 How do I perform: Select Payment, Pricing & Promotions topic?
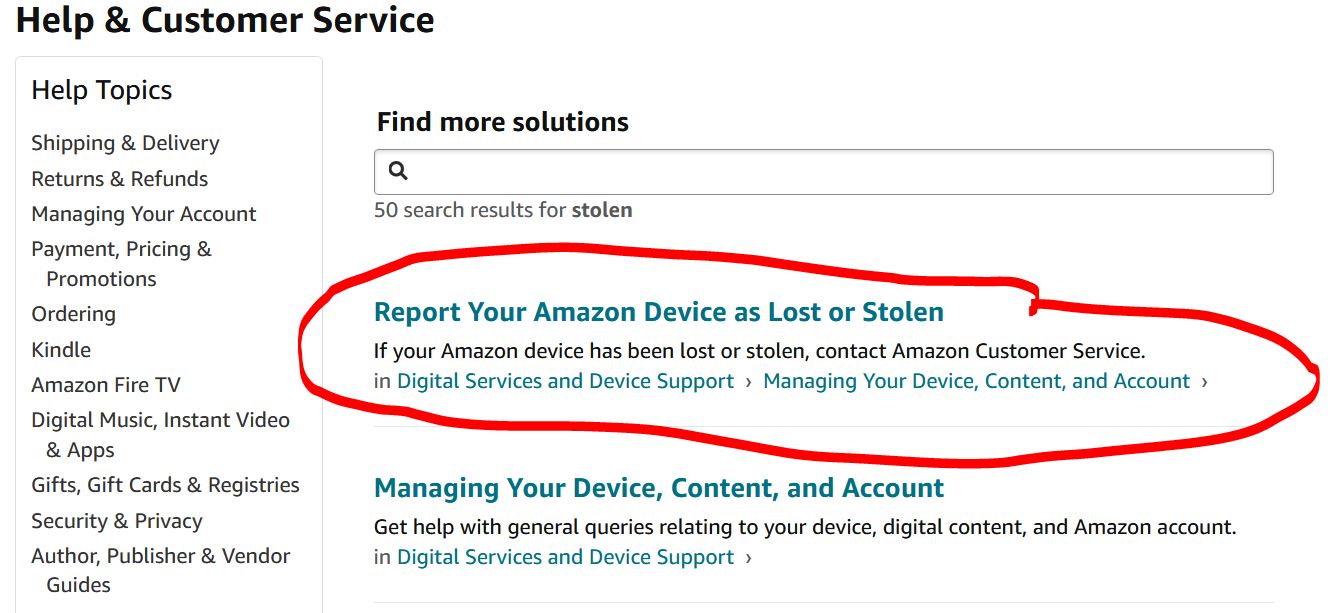[122, 249]
